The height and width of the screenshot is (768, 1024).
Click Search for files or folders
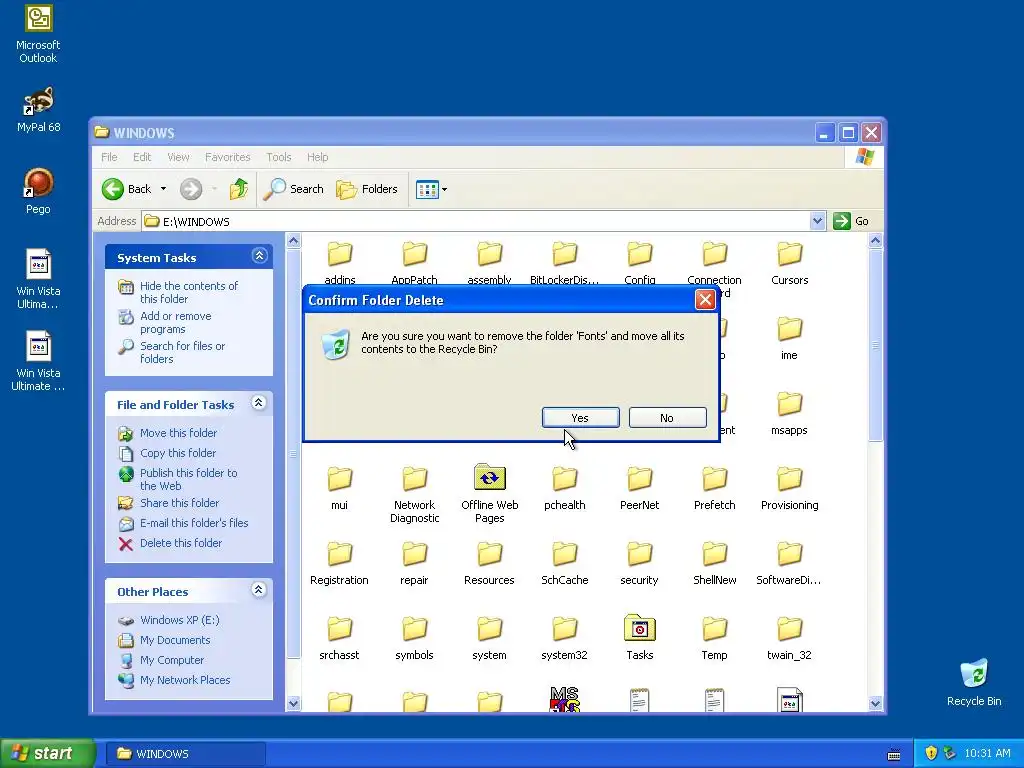[182, 353]
